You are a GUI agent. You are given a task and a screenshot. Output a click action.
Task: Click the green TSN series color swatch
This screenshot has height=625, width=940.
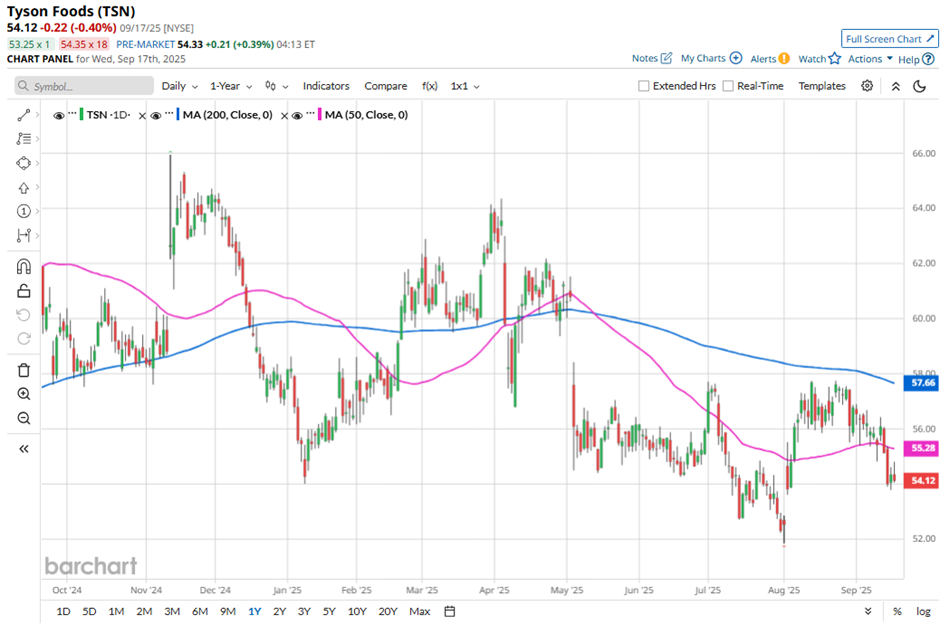tap(82, 115)
